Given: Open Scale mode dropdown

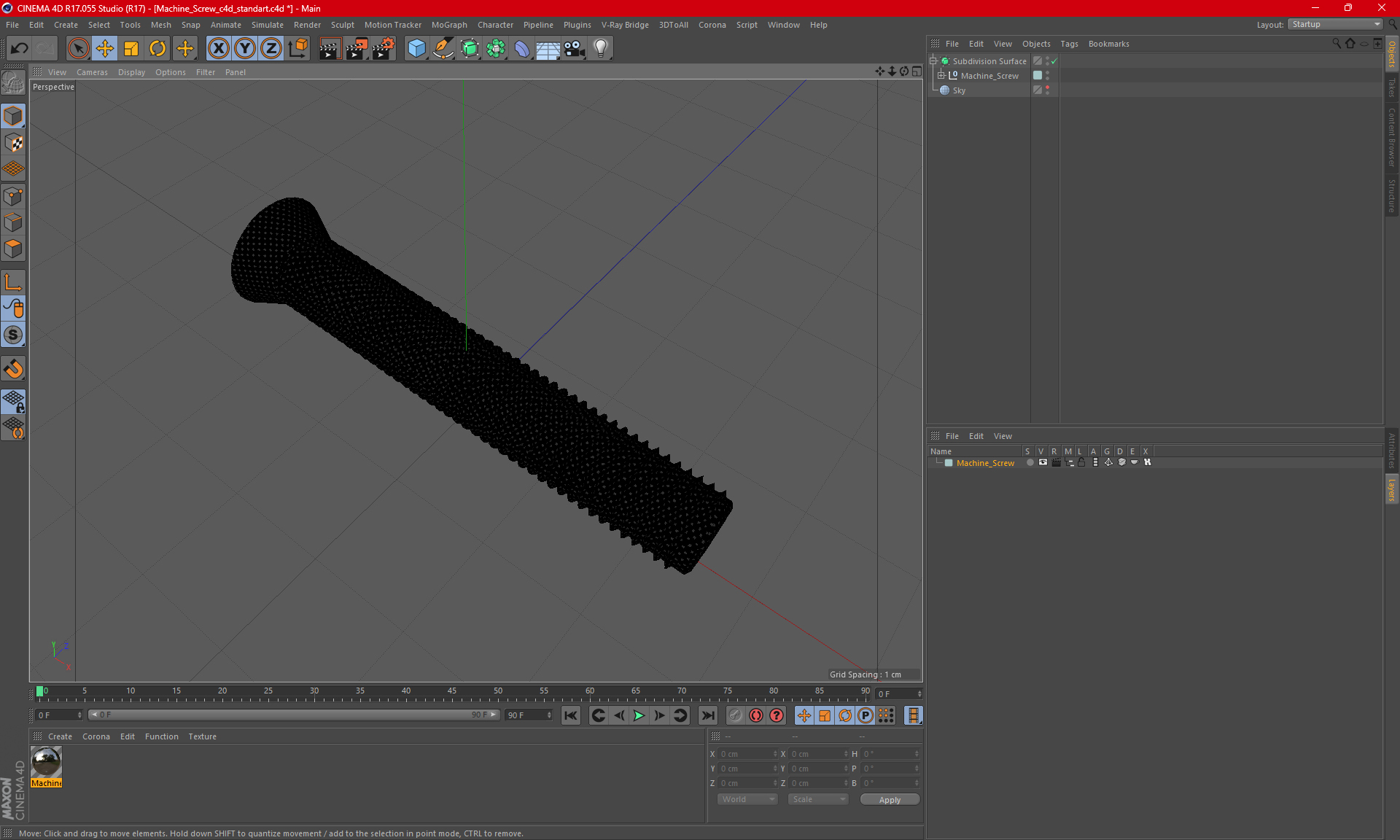Looking at the screenshot, I should pyautogui.click(x=818, y=799).
